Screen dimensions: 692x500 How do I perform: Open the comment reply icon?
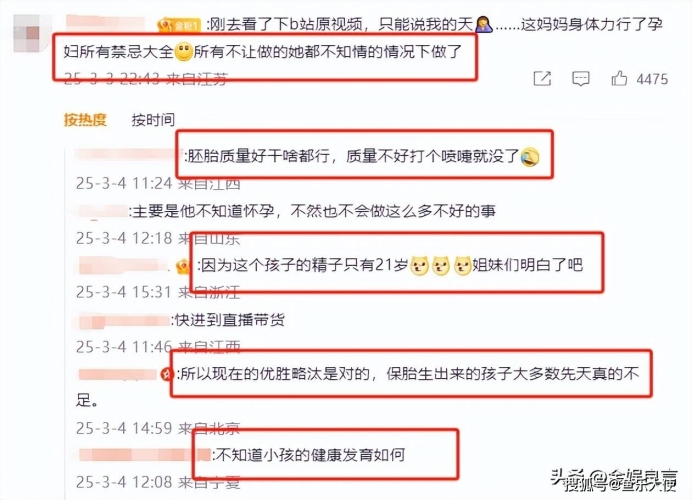(580, 79)
